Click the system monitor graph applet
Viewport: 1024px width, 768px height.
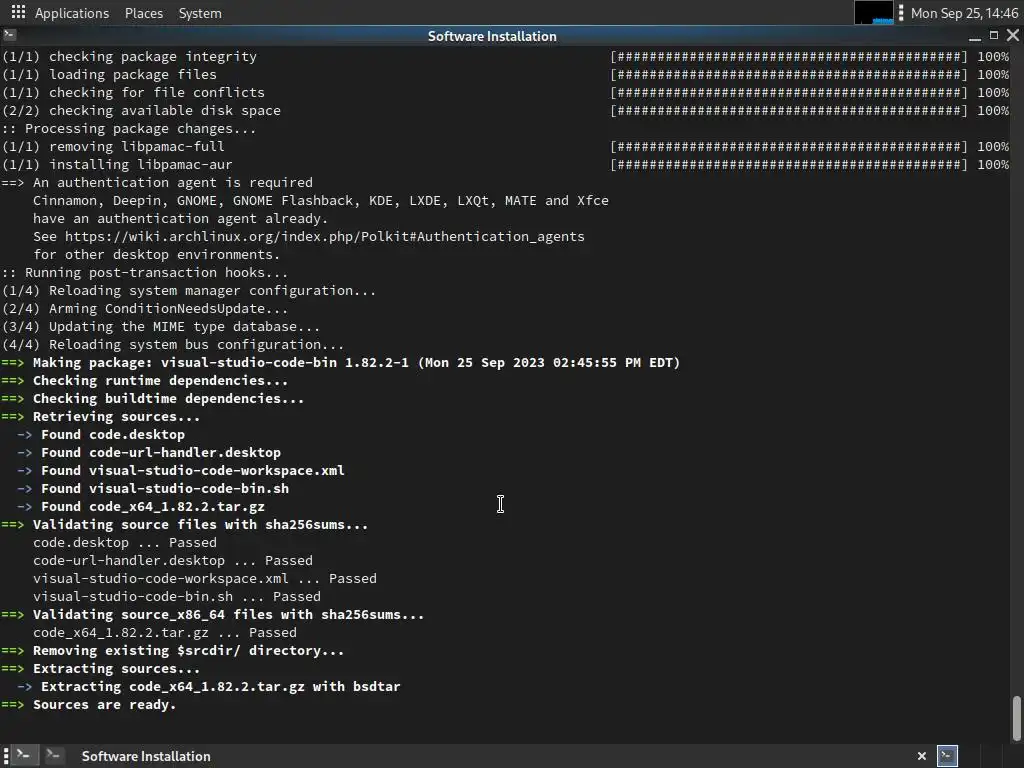pos(874,12)
